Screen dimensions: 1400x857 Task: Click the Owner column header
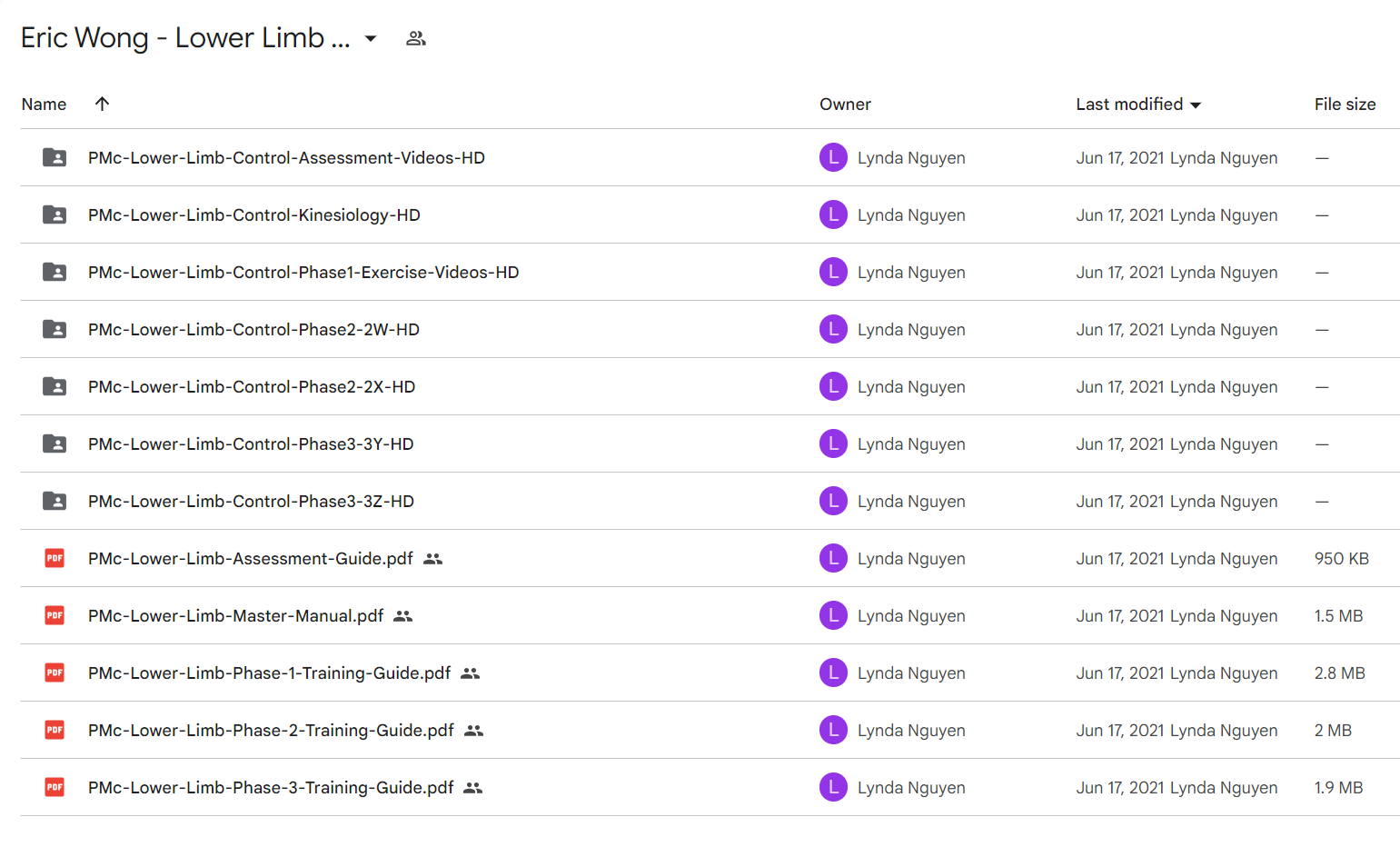[845, 105]
